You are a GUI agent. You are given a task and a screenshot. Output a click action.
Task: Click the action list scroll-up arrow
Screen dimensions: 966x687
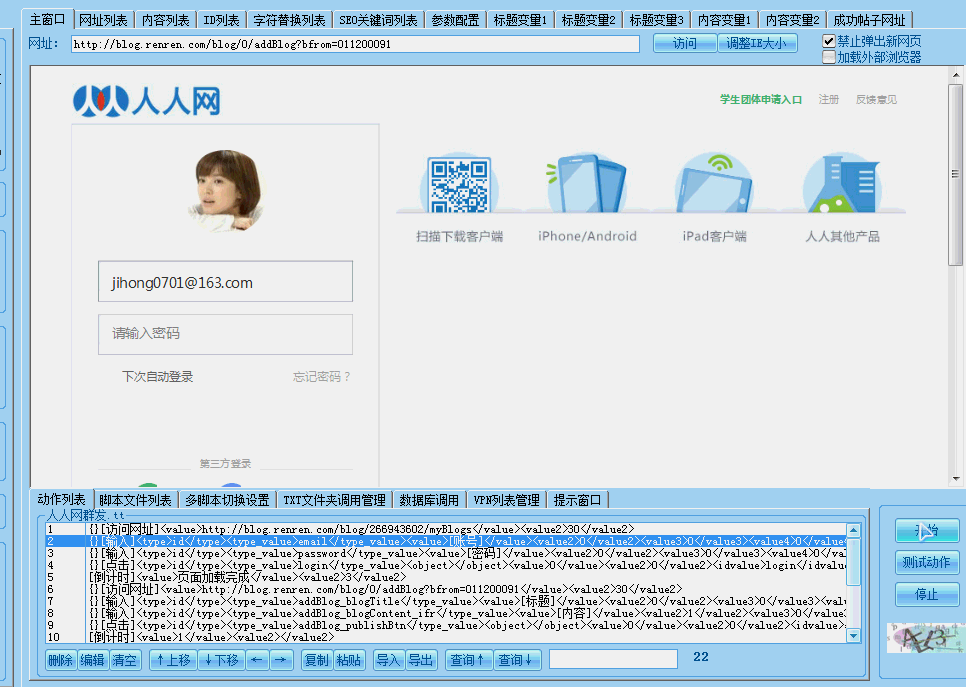point(853,530)
